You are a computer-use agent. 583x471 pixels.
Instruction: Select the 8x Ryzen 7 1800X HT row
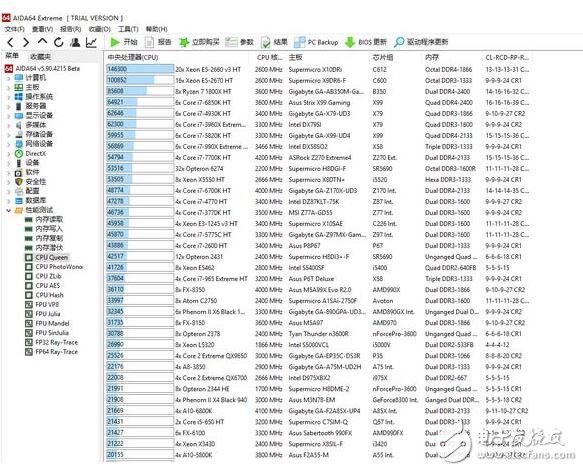[318, 91]
